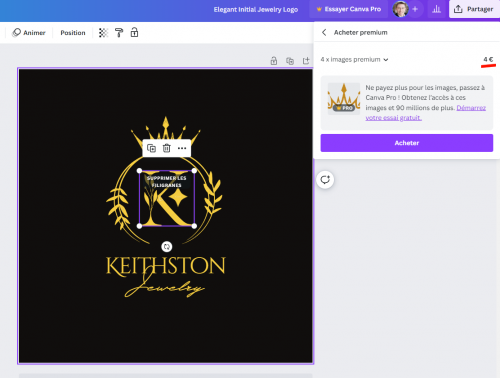Image resolution: width=500 pixels, height=378 pixels.
Task: Click the rotate handle below selected element
Action: pyautogui.click(x=167, y=247)
